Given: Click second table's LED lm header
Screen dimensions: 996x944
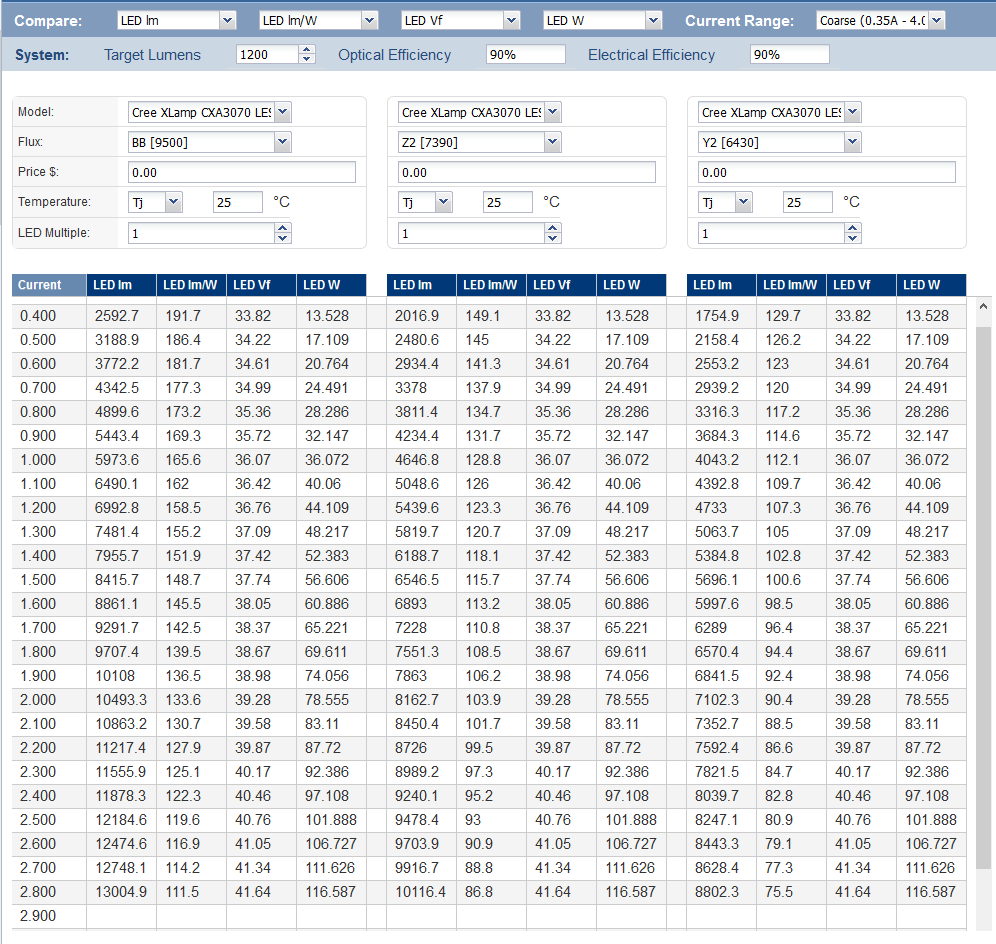Looking at the screenshot, I should pyautogui.click(x=421, y=285).
